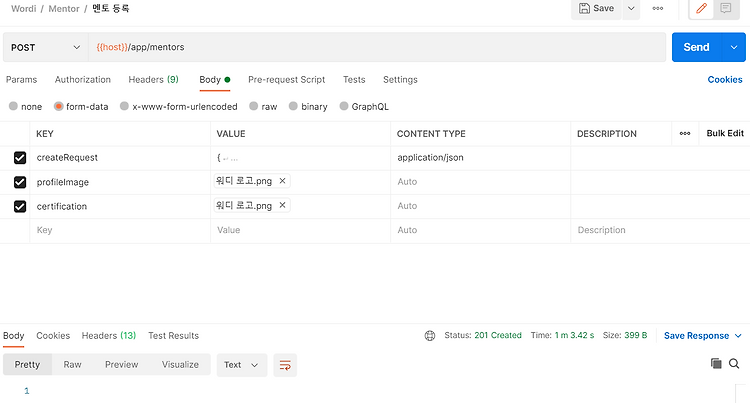Open the Cookies link
Viewport: 750px width, 403px height.
725,80
